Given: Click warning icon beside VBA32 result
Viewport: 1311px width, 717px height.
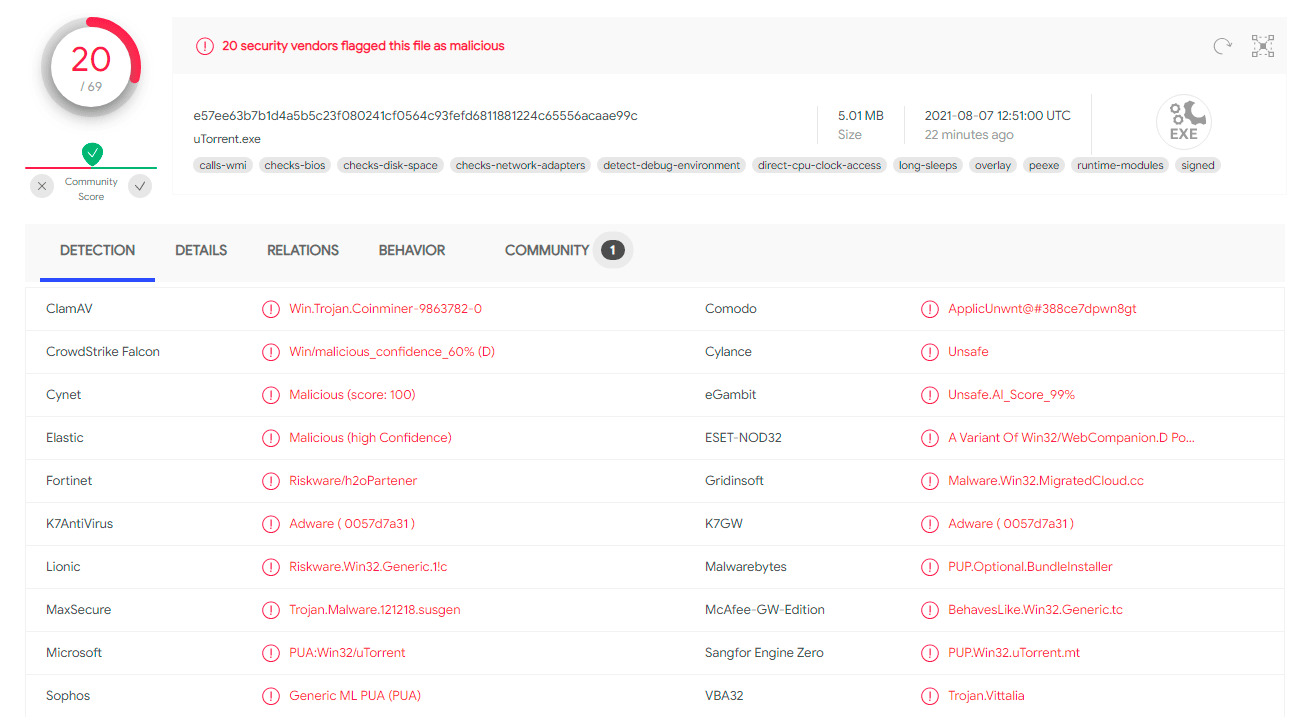Looking at the screenshot, I should 930,696.
